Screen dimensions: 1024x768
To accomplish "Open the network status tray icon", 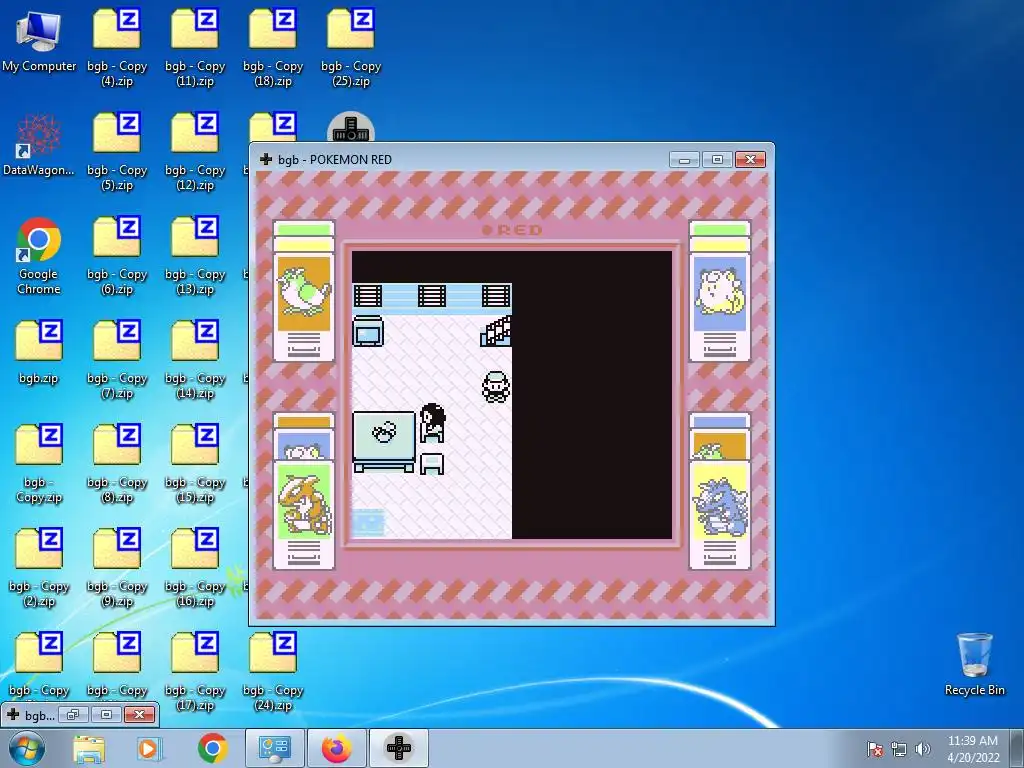I will tap(899, 749).
